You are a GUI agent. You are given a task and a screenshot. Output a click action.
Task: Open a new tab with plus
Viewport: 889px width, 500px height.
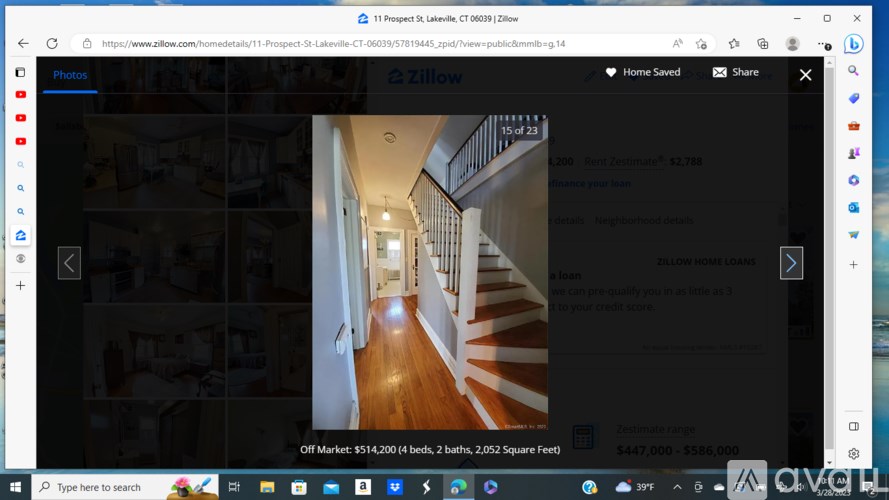click(20, 286)
